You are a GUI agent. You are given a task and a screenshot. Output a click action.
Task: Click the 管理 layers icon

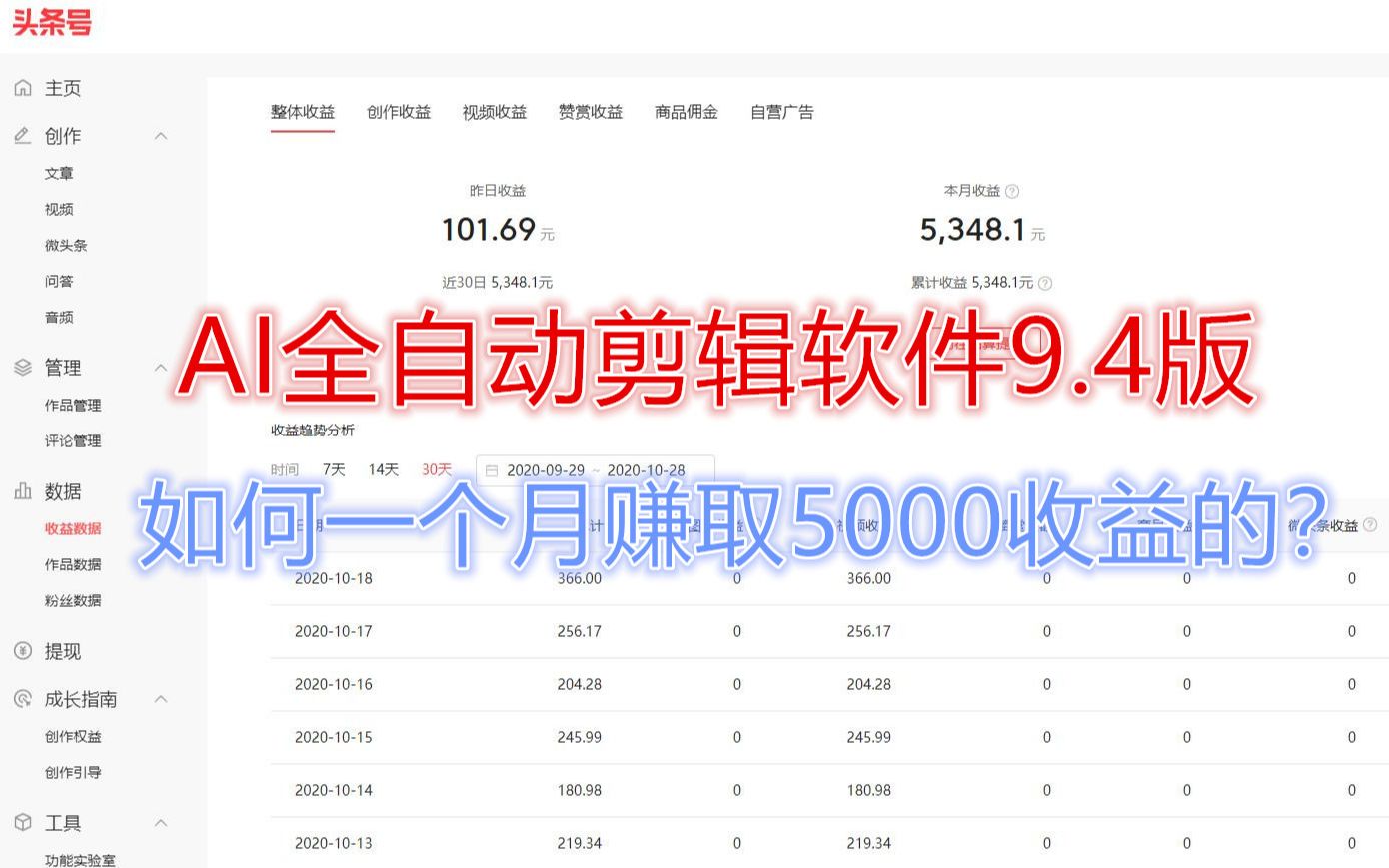coord(23,367)
